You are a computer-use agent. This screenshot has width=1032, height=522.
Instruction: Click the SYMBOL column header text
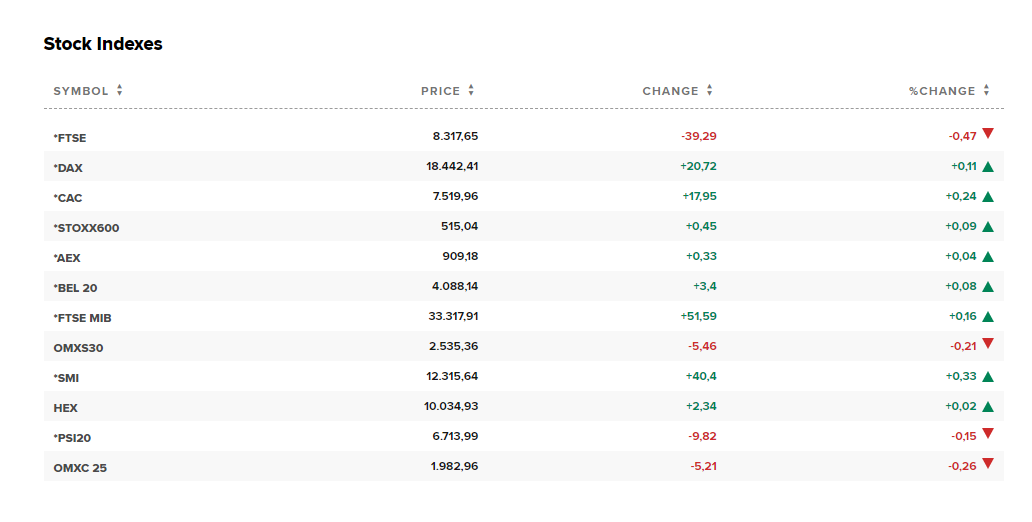pos(80,91)
